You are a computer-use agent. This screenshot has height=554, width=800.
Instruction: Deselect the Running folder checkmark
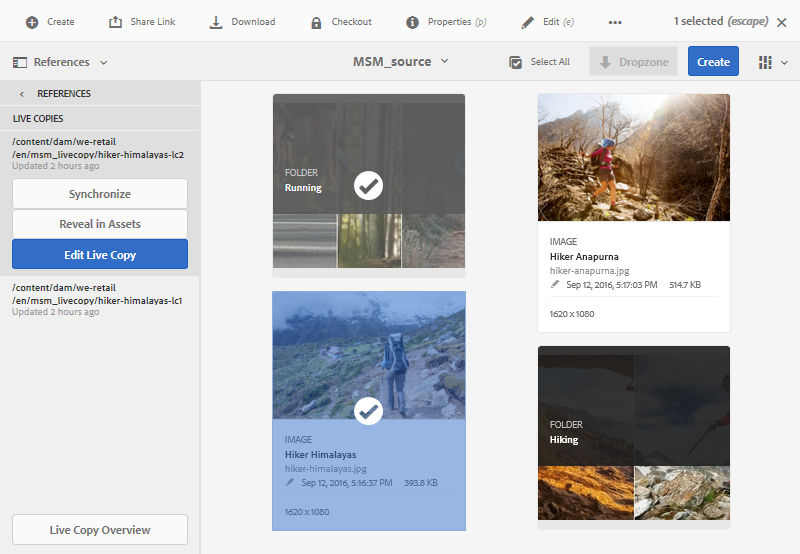369,185
